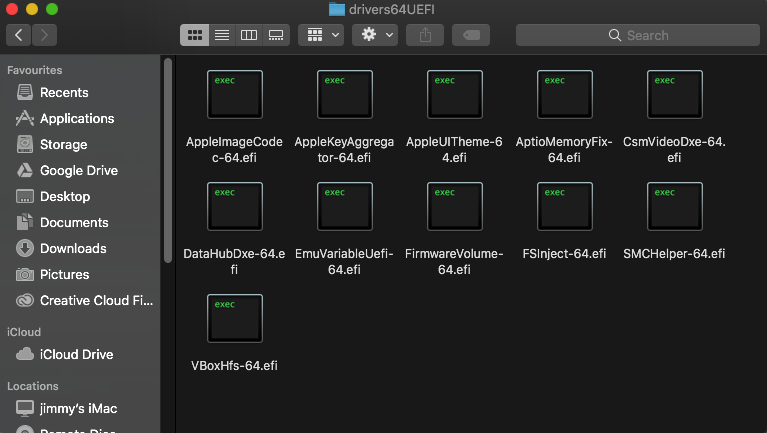Image resolution: width=767 pixels, height=433 pixels.
Task: Click the green full-screen window button
Action: (x=52, y=9)
